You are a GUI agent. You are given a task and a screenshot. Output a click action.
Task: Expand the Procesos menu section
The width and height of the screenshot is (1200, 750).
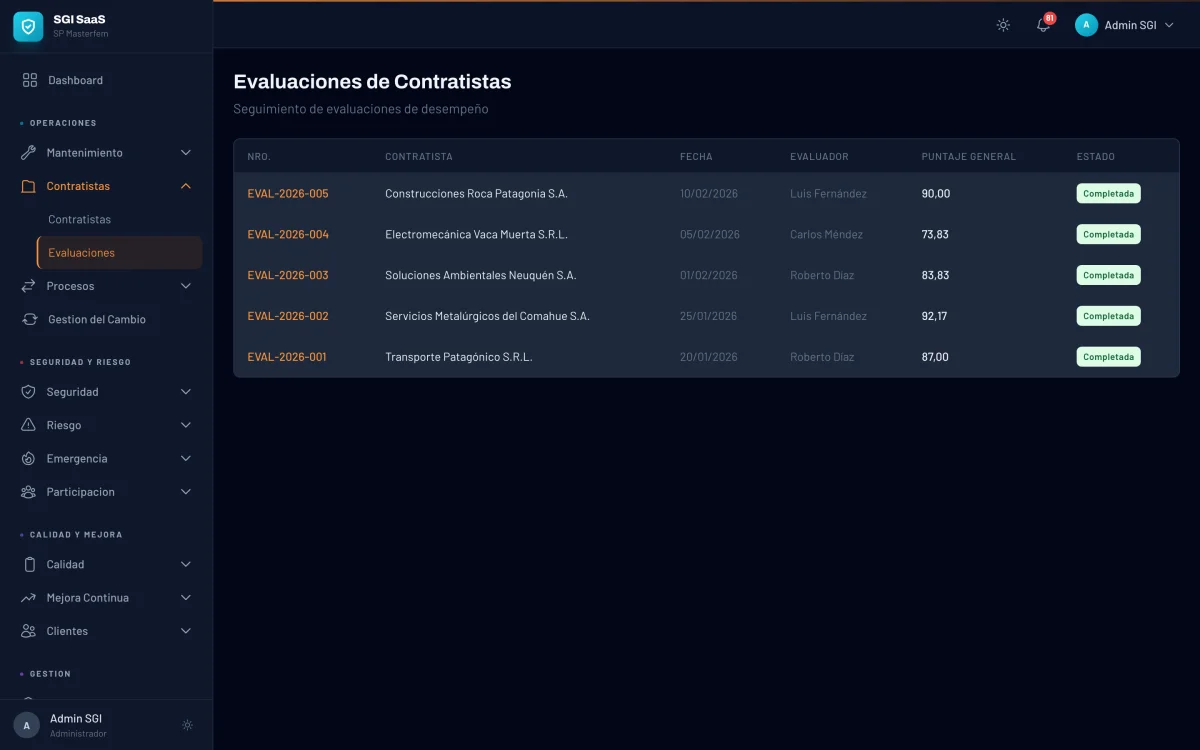coord(185,286)
